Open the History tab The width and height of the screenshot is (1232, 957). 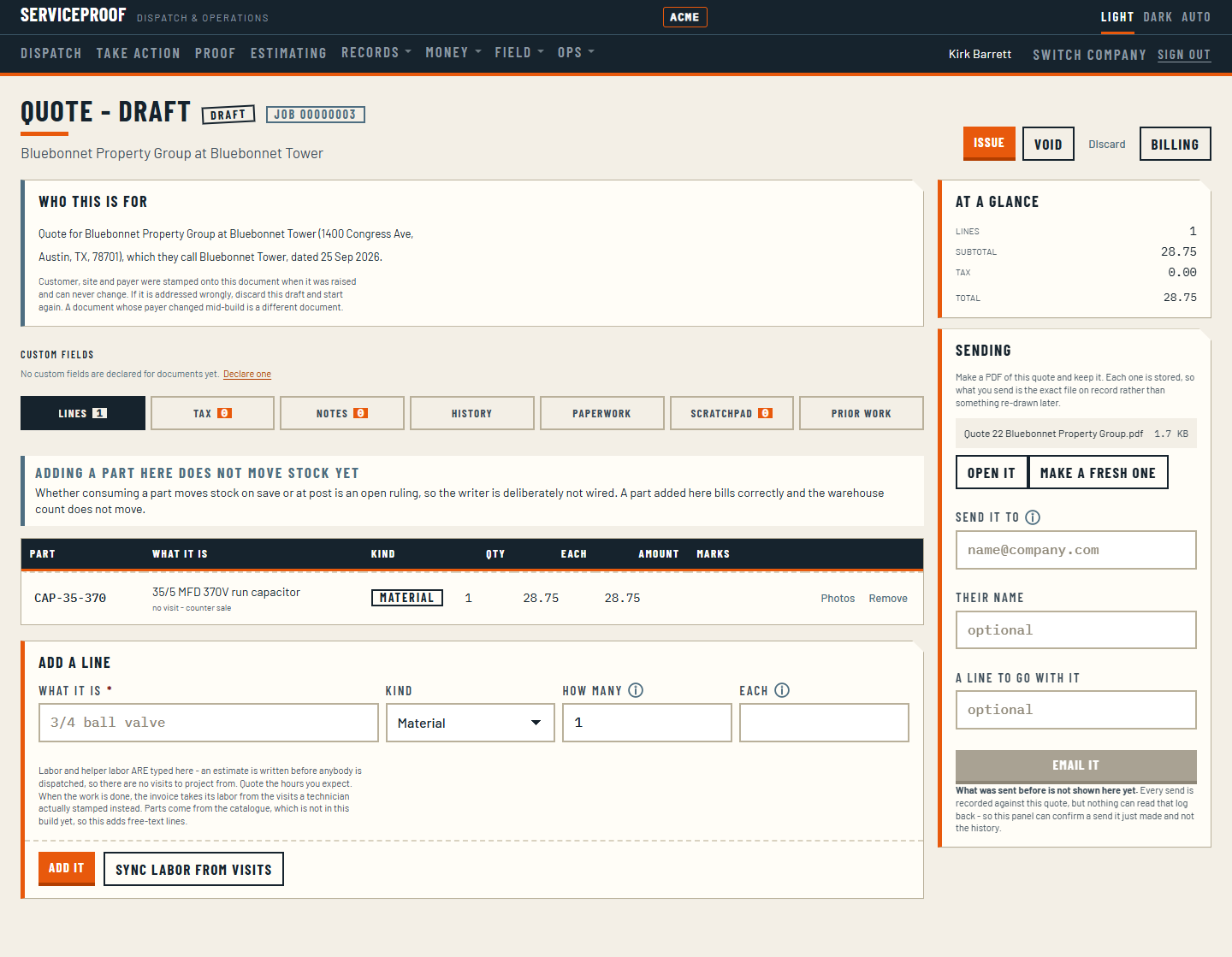472,413
